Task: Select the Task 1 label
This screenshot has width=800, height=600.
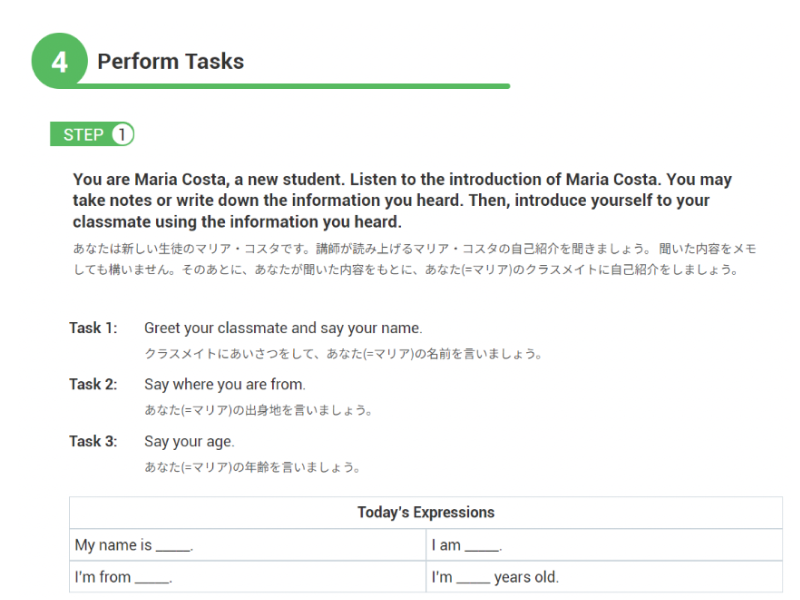Action: pyautogui.click(x=93, y=328)
